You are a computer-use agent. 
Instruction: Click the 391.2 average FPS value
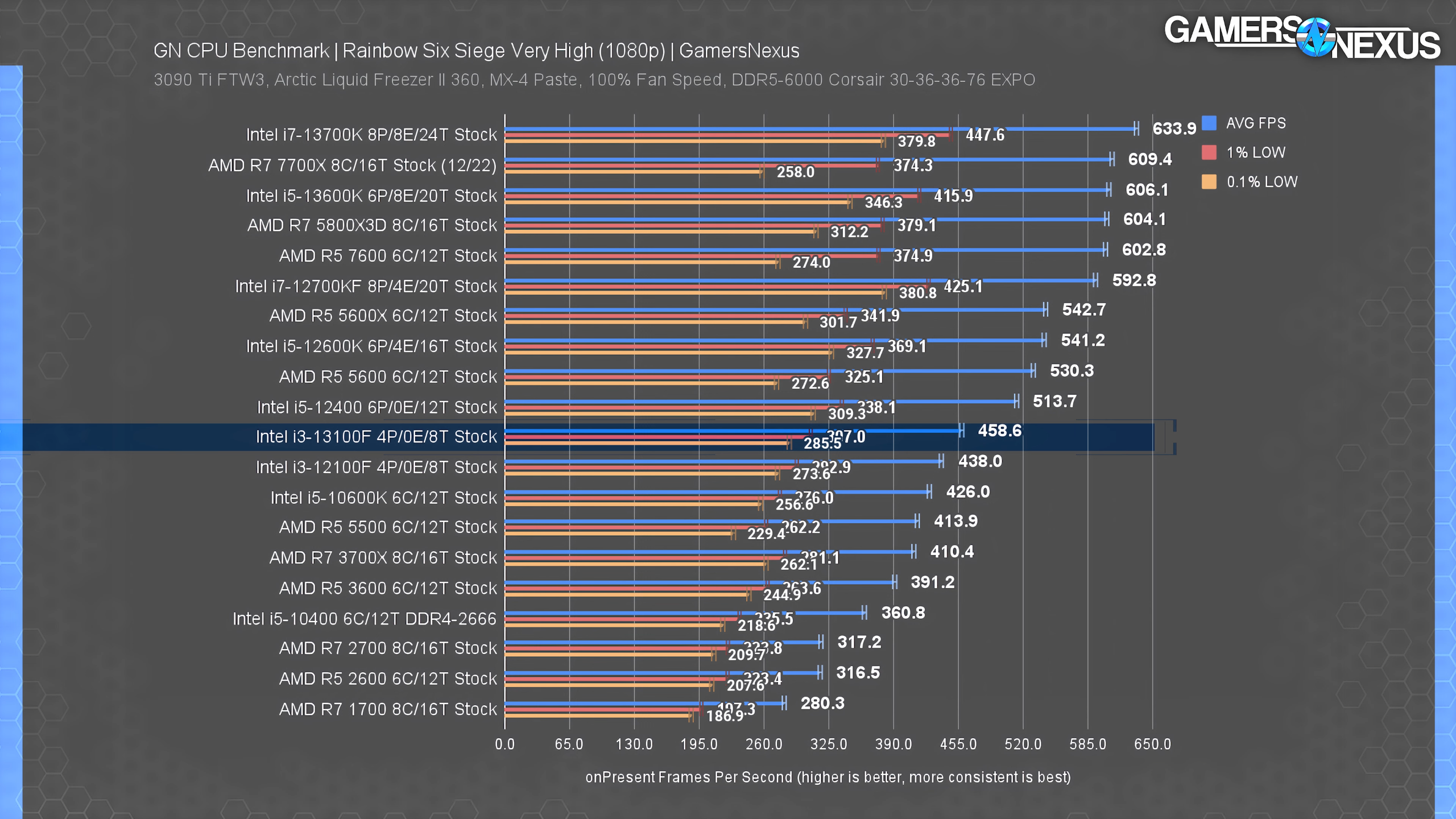[932, 582]
